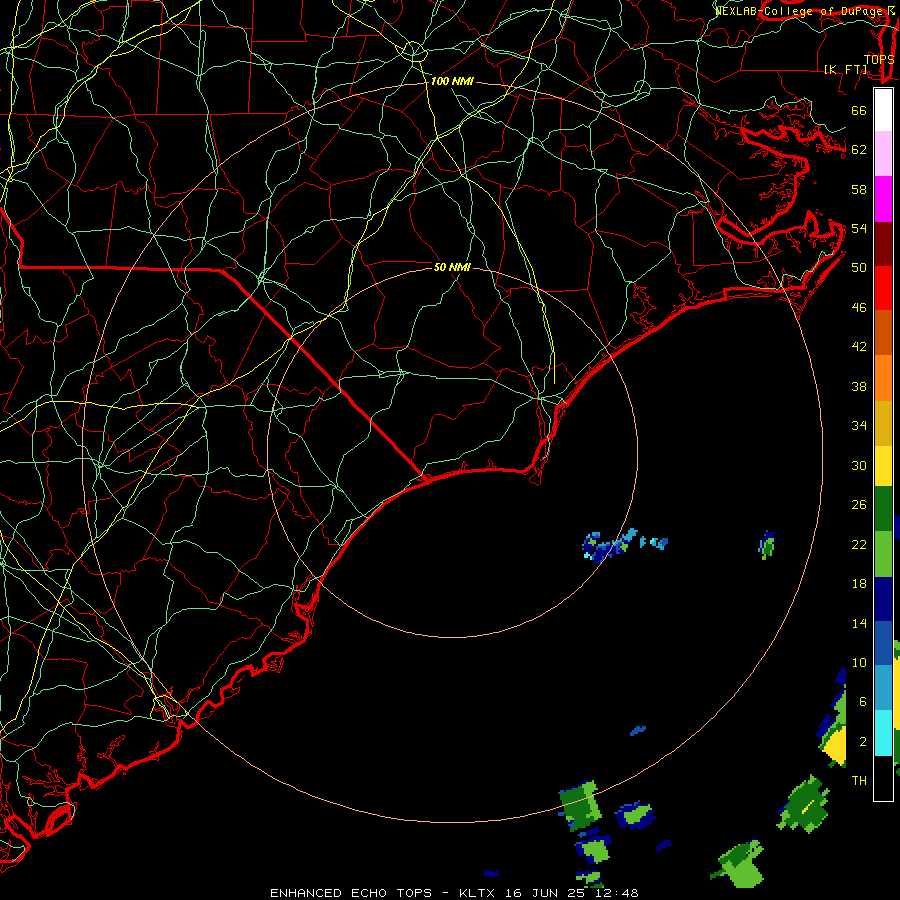Click the legend value 62
The image size is (900, 900).
[x=859, y=150]
